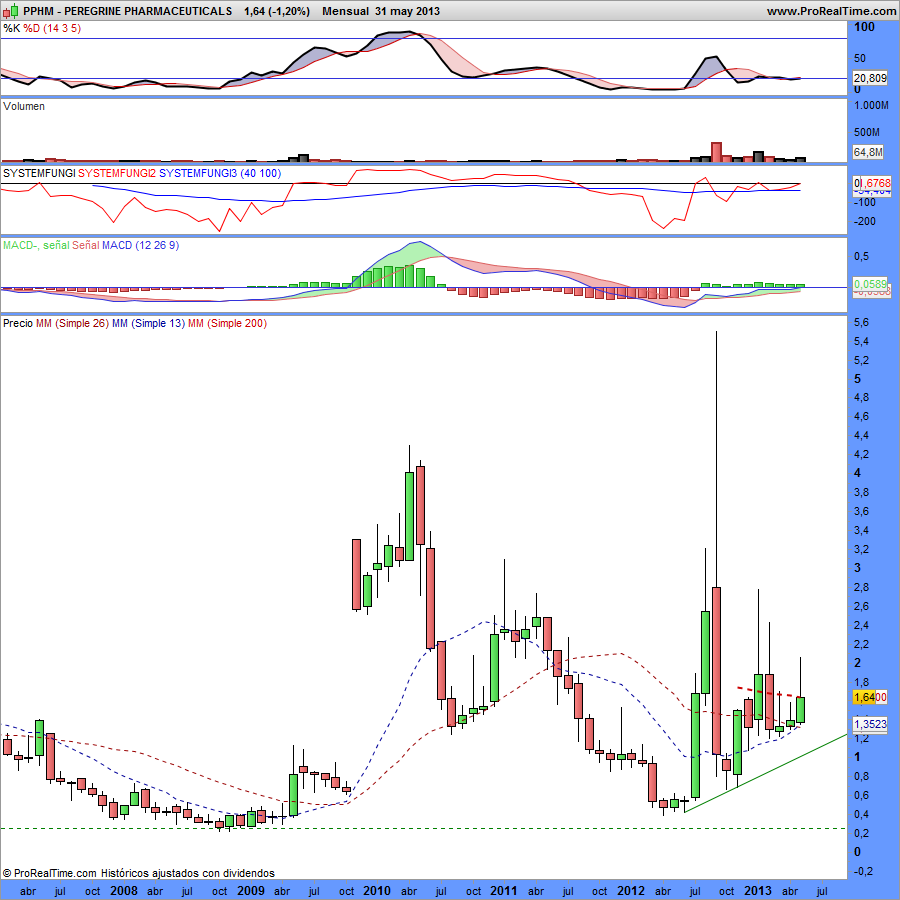Click the 0,5 level on the MACD axis

pyautogui.click(x=862, y=257)
